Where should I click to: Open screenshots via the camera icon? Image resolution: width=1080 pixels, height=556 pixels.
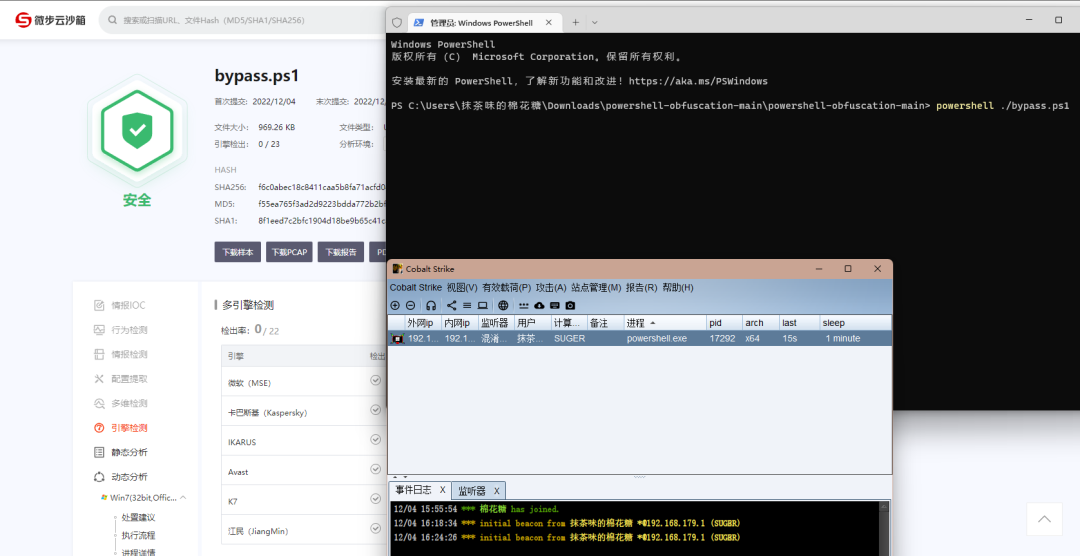[x=570, y=305]
